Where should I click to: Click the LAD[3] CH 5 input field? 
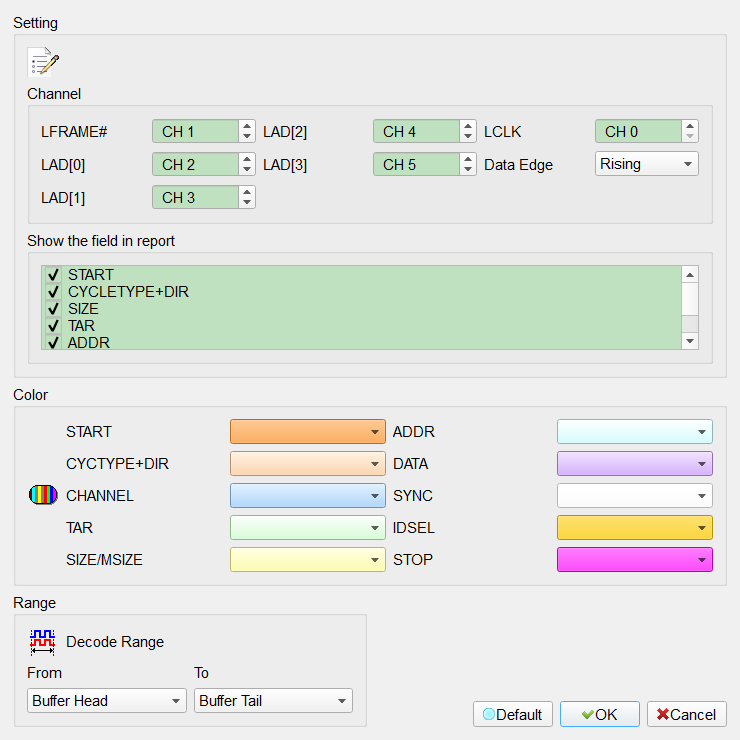coord(416,164)
